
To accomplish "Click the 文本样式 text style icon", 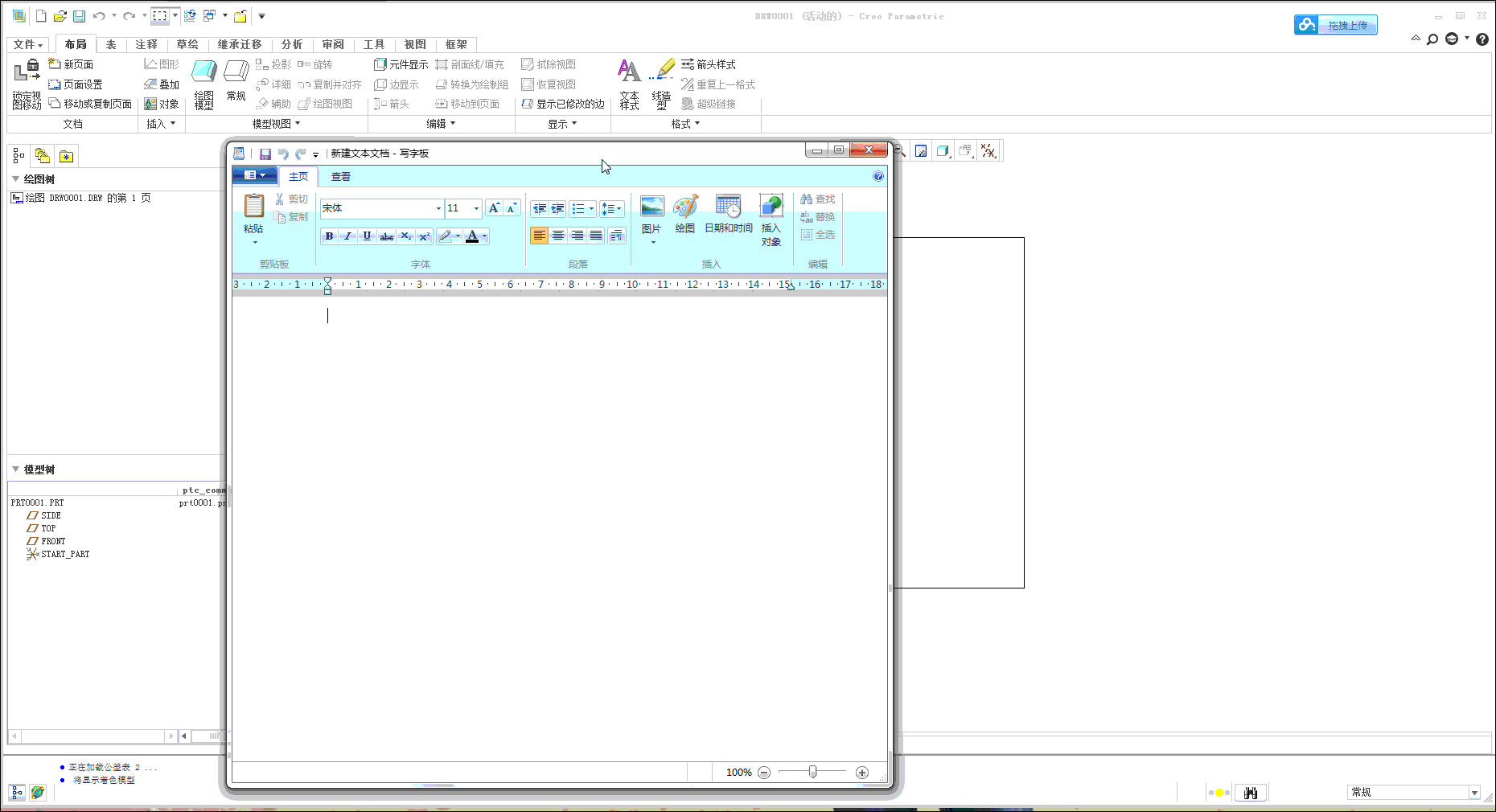I will pyautogui.click(x=630, y=84).
